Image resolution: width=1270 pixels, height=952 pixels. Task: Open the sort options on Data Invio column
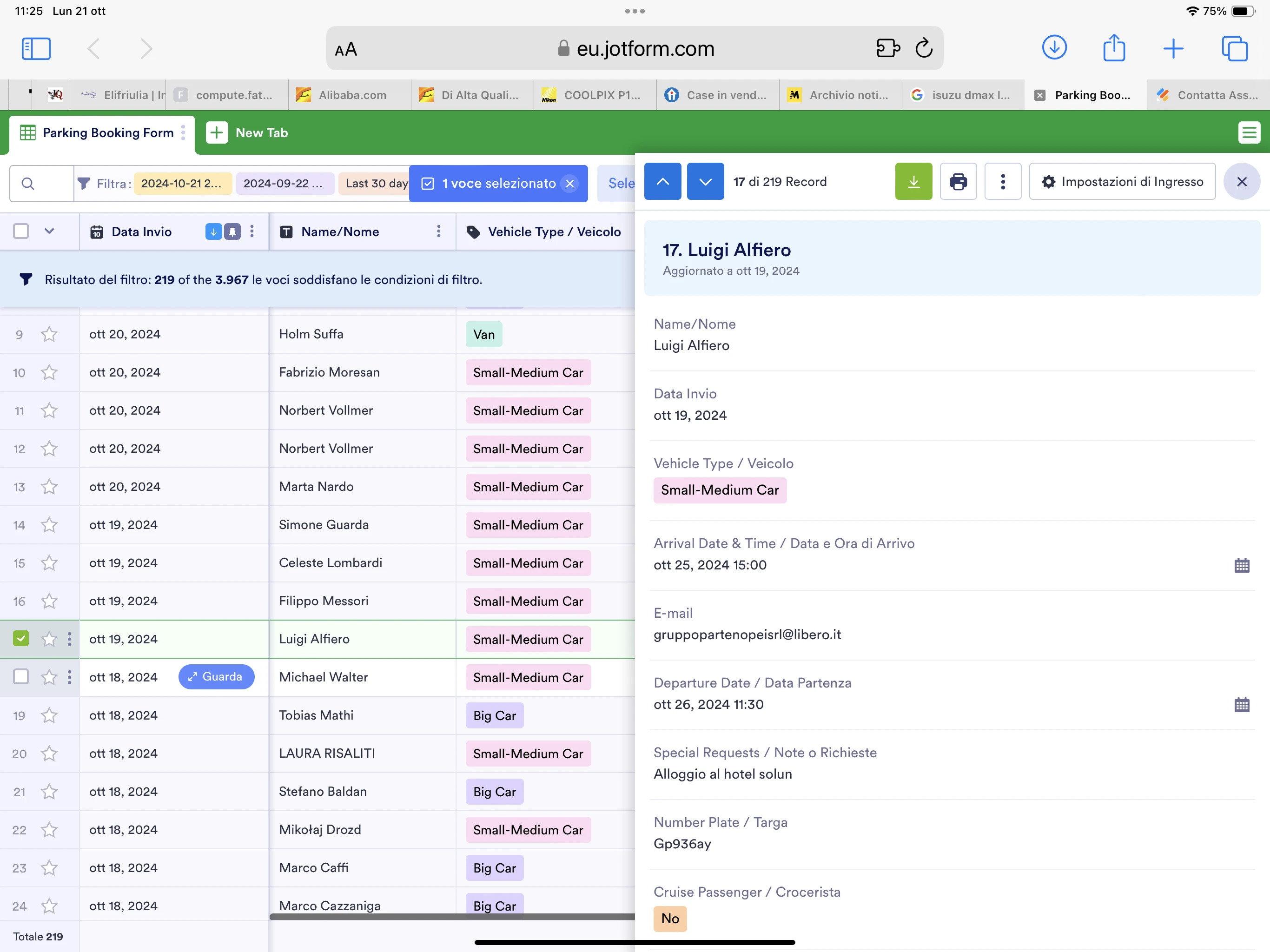(213, 231)
